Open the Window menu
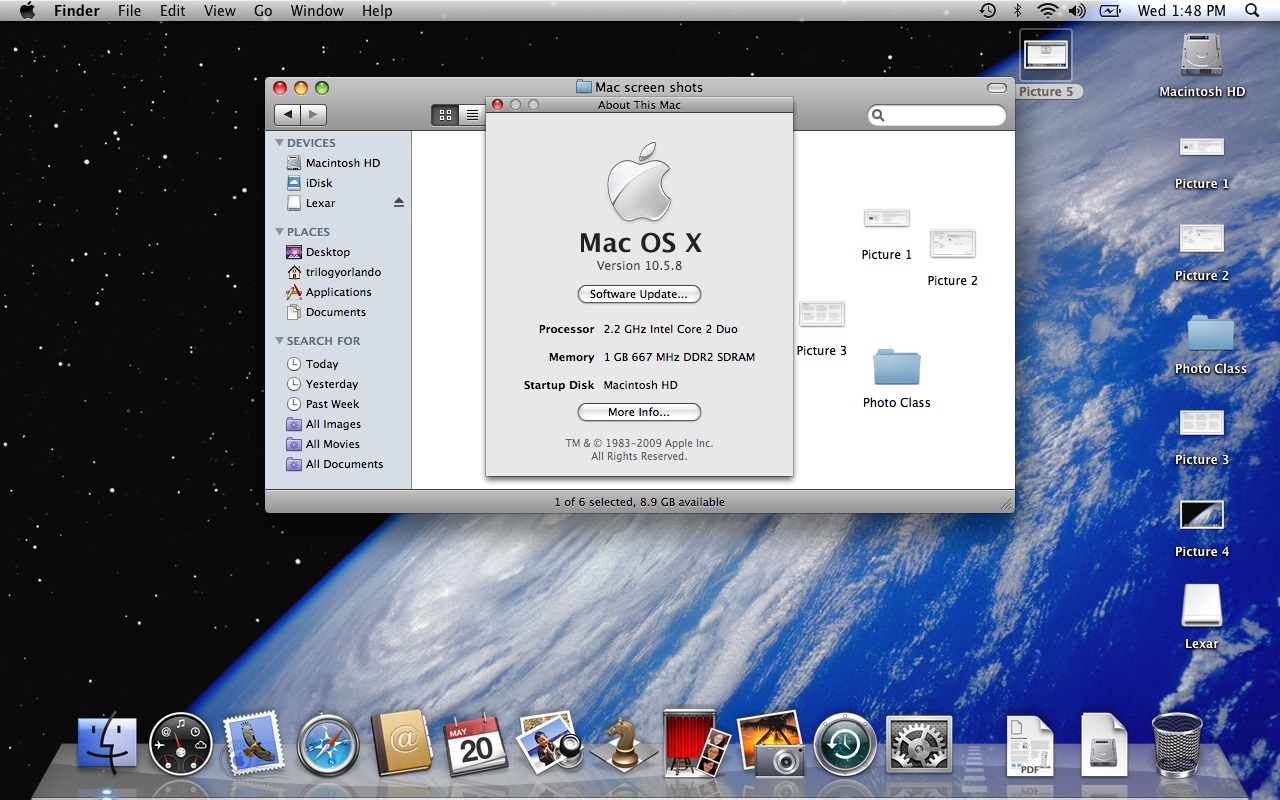This screenshot has height=800, width=1280. pos(316,11)
